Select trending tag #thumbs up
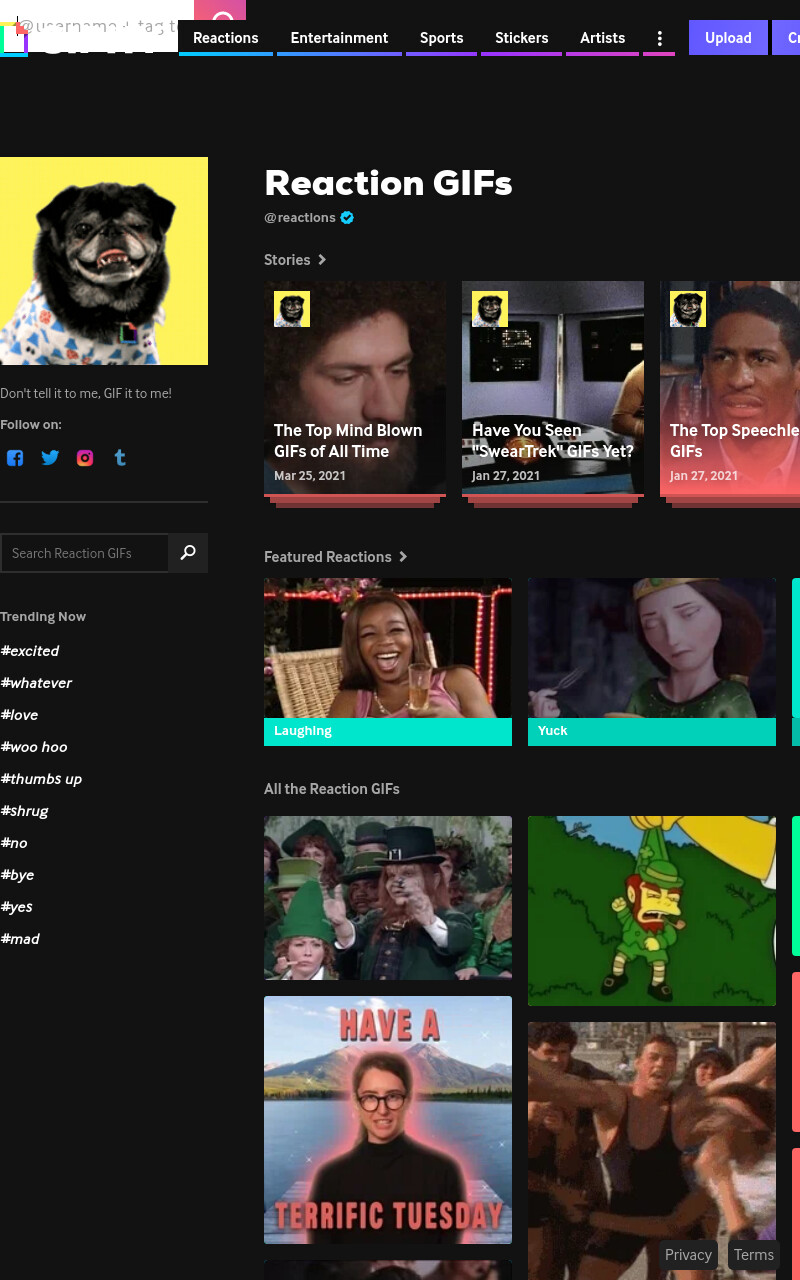The width and height of the screenshot is (800, 1280). pyautogui.click(x=41, y=779)
